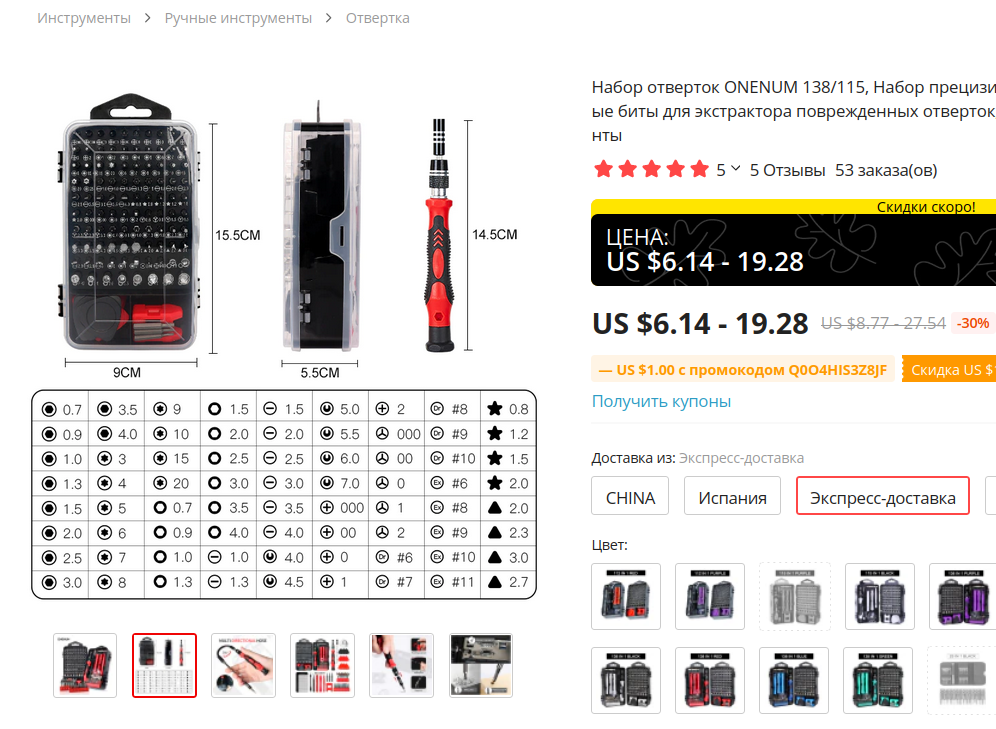
Task: Go to Ручные инструменты category
Action: tap(238, 18)
